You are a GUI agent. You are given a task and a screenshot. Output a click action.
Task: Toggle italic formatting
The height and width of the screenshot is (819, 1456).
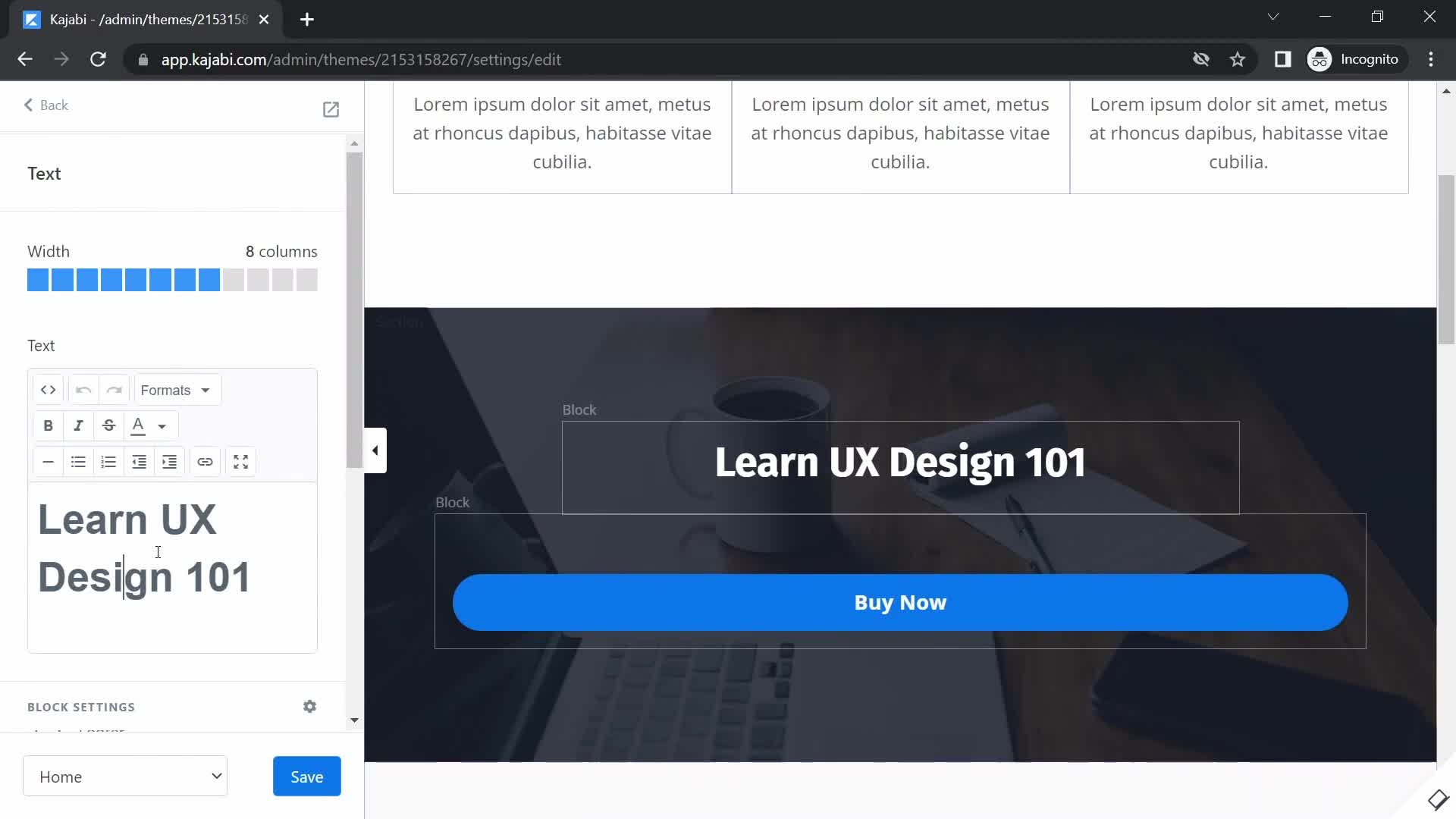[78, 425]
